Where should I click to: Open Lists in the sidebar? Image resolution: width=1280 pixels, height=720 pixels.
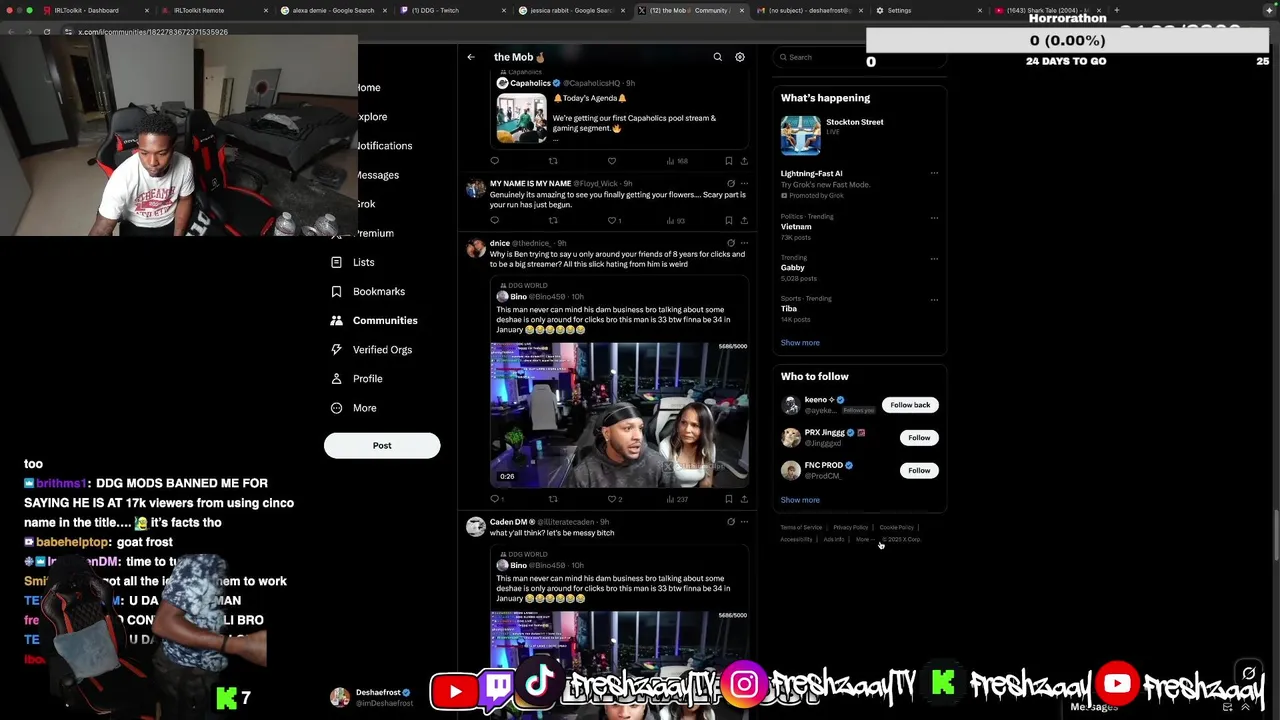click(x=352, y=262)
